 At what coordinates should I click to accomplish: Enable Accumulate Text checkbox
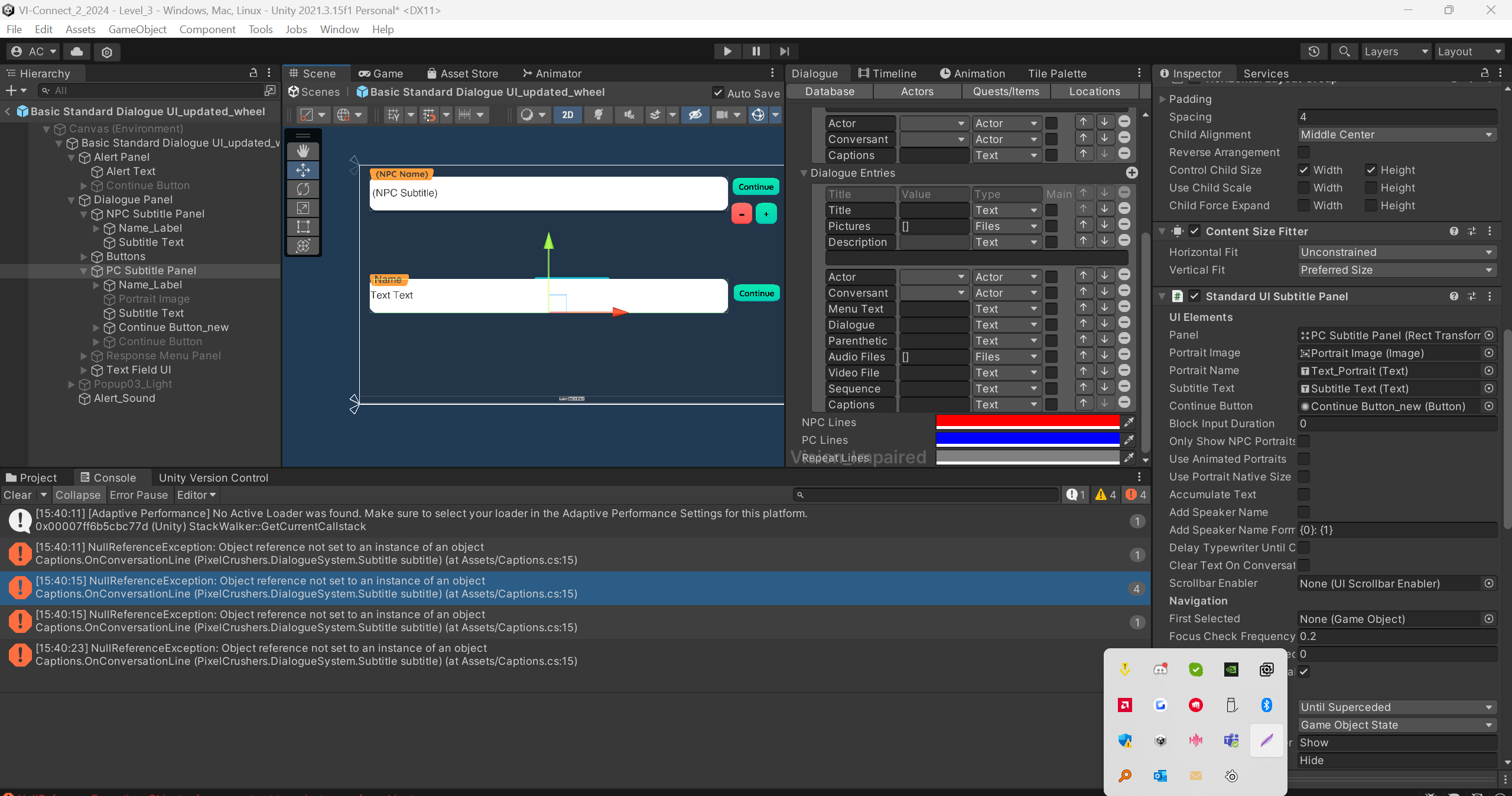coord(1303,494)
